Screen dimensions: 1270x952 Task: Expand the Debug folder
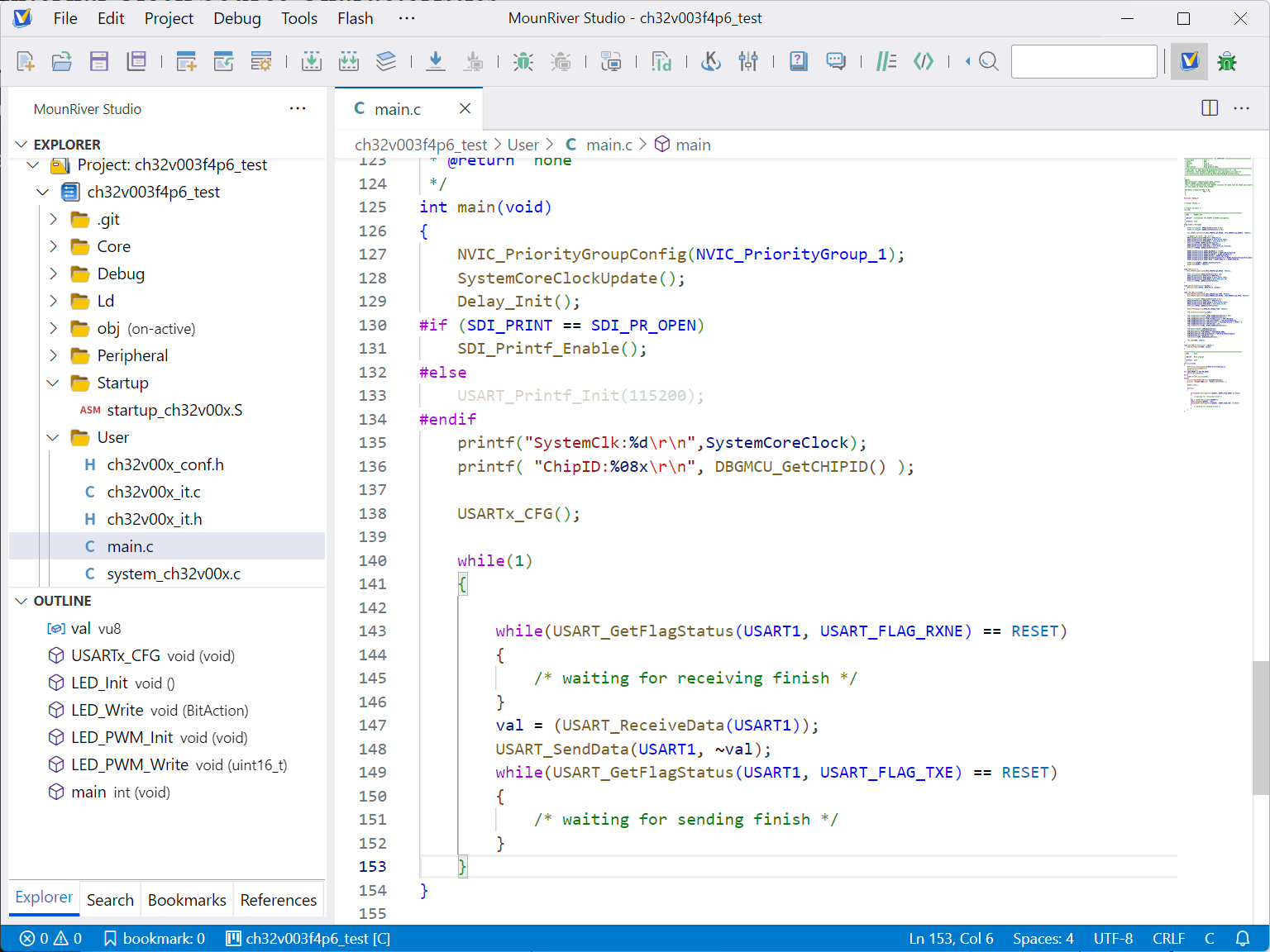coord(53,274)
